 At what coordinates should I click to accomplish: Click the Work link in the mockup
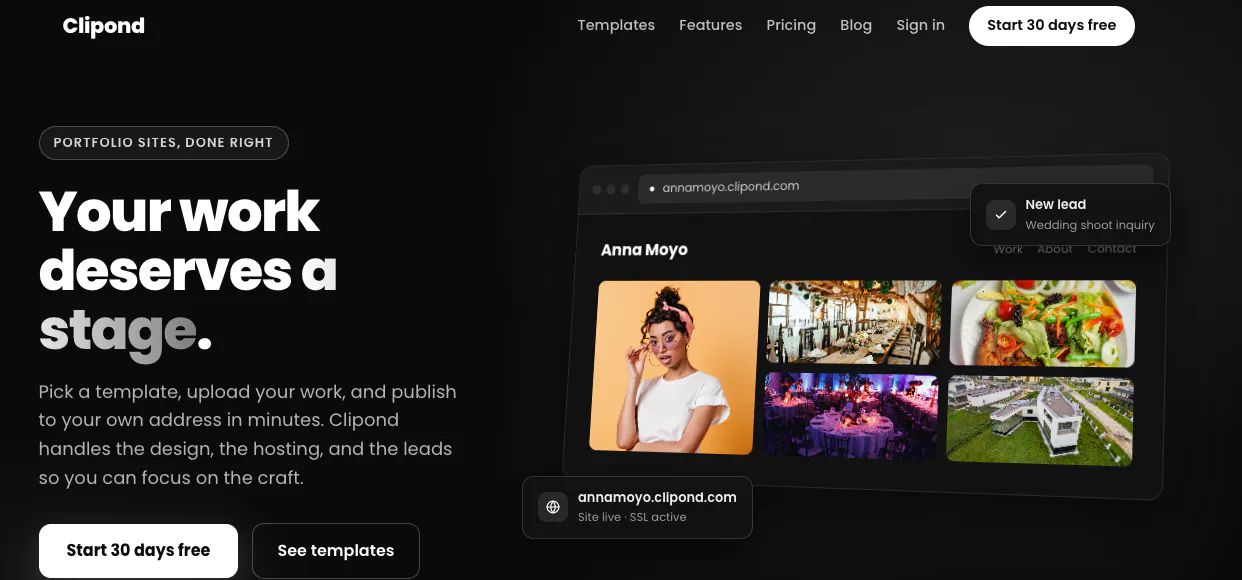[x=1008, y=249]
